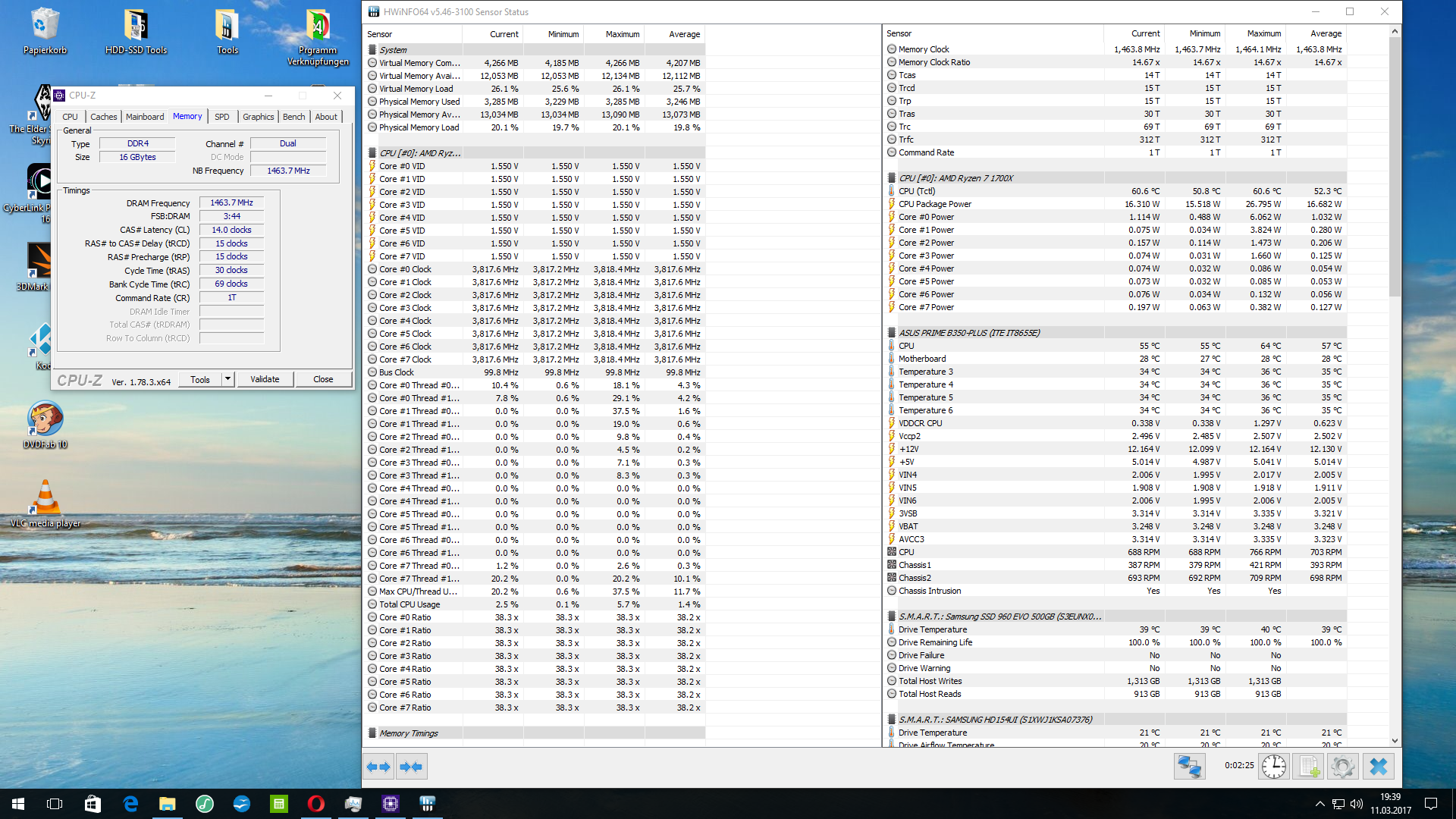Open remote monitoring network computers icon
The image size is (1456, 819).
pos(1189,767)
